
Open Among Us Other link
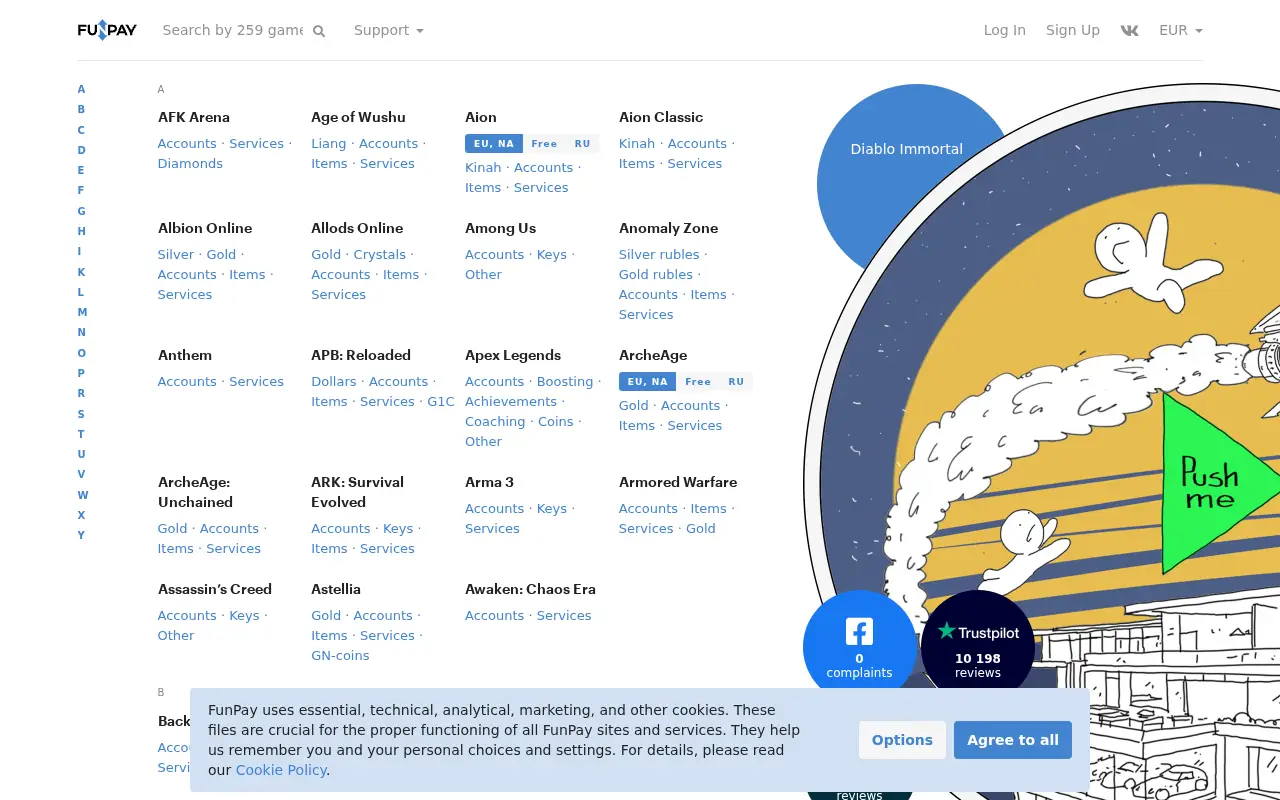(x=483, y=274)
